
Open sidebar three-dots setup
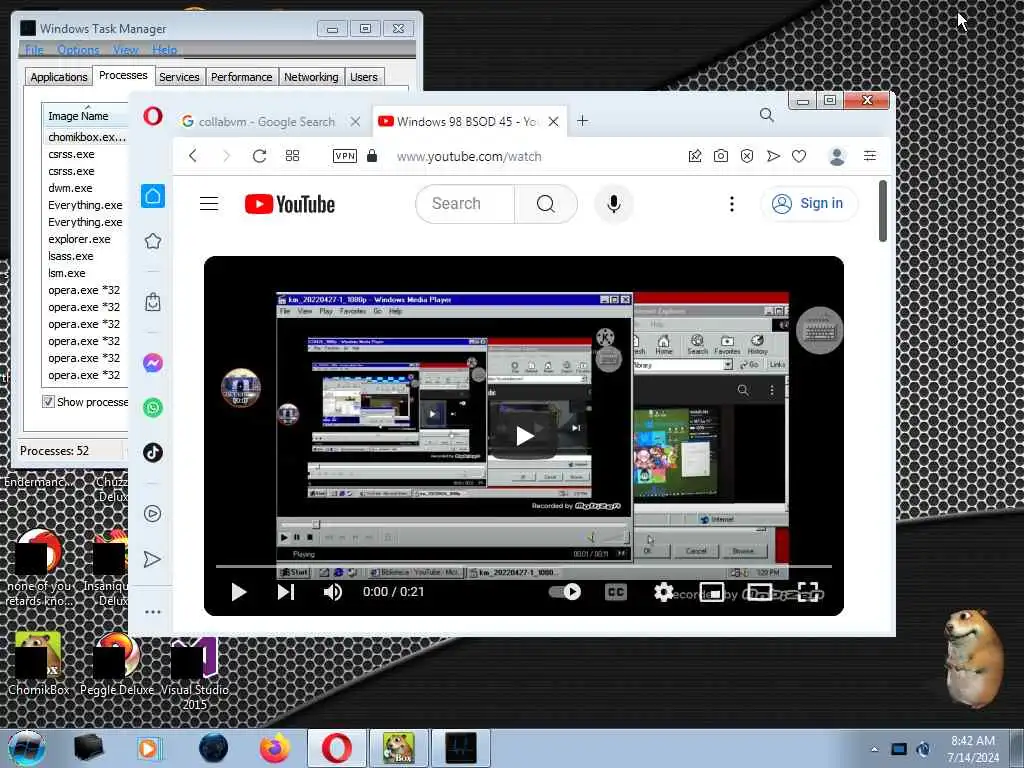(153, 612)
